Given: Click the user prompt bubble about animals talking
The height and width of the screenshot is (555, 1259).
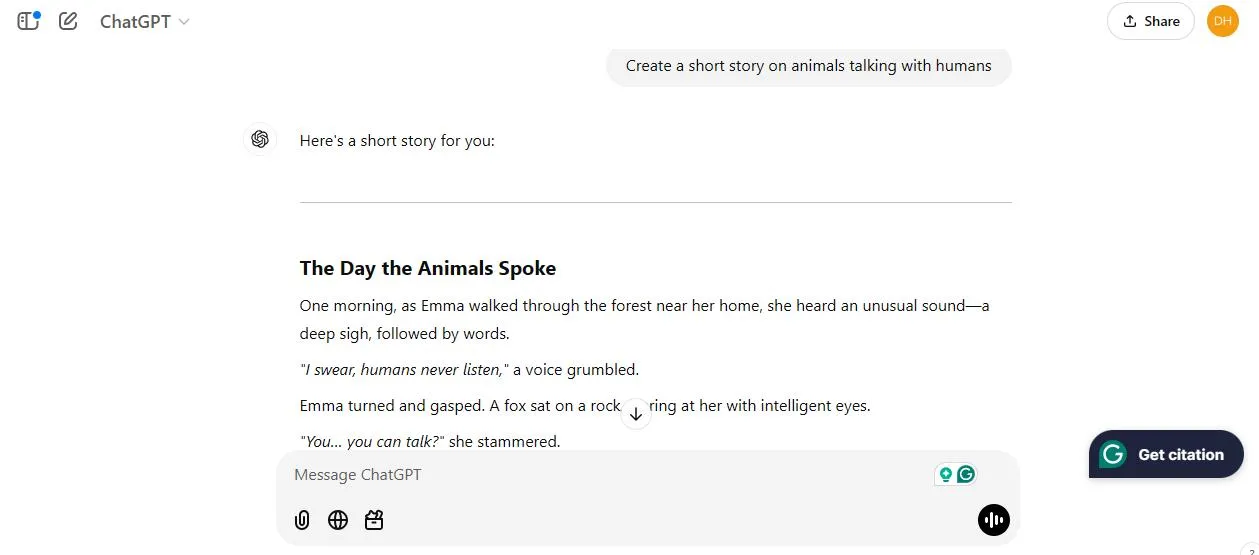Looking at the screenshot, I should (x=808, y=66).
